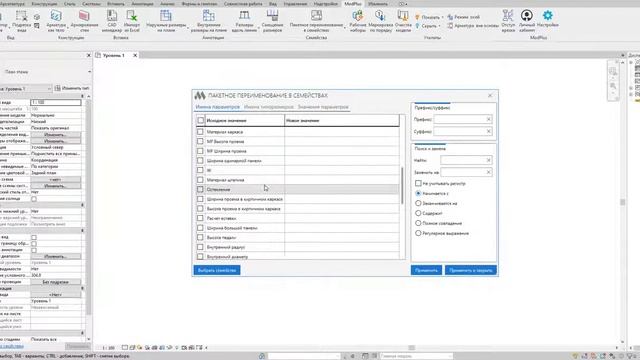The width and height of the screenshot is (640, 360).
Task: Clear the Суффикс field with its X
Action: pyautogui.click(x=489, y=131)
